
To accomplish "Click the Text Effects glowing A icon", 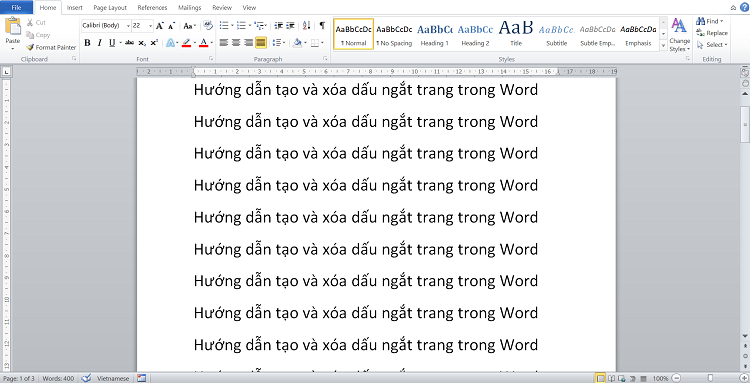I will click(x=170, y=43).
